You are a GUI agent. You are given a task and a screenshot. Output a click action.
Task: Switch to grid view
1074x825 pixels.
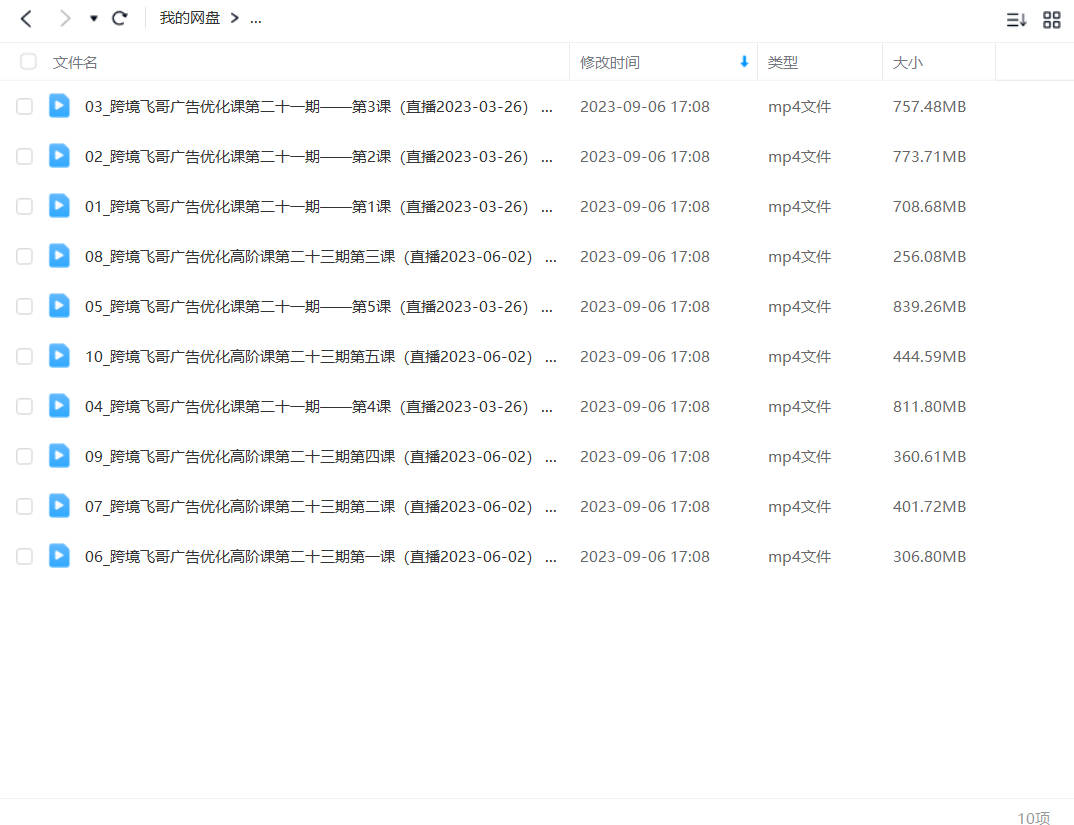tap(1052, 20)
